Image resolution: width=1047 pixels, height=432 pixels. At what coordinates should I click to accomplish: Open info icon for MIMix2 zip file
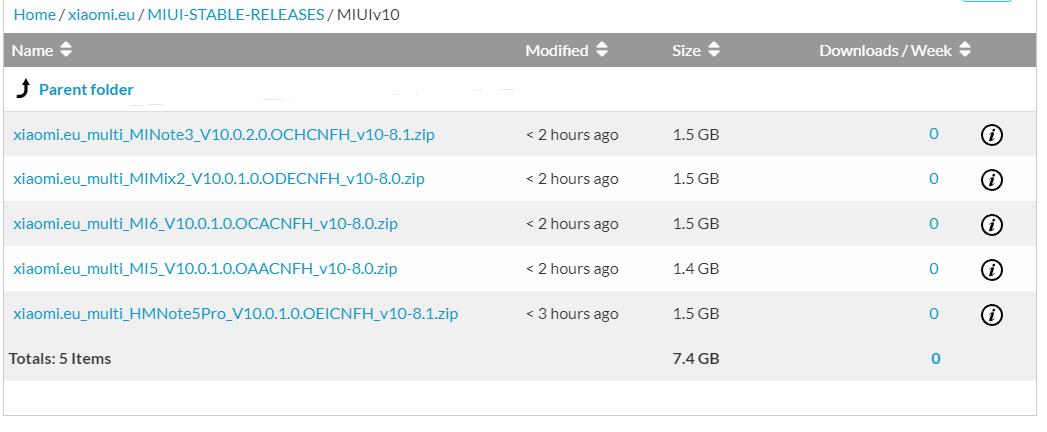(x=991, y=180)
